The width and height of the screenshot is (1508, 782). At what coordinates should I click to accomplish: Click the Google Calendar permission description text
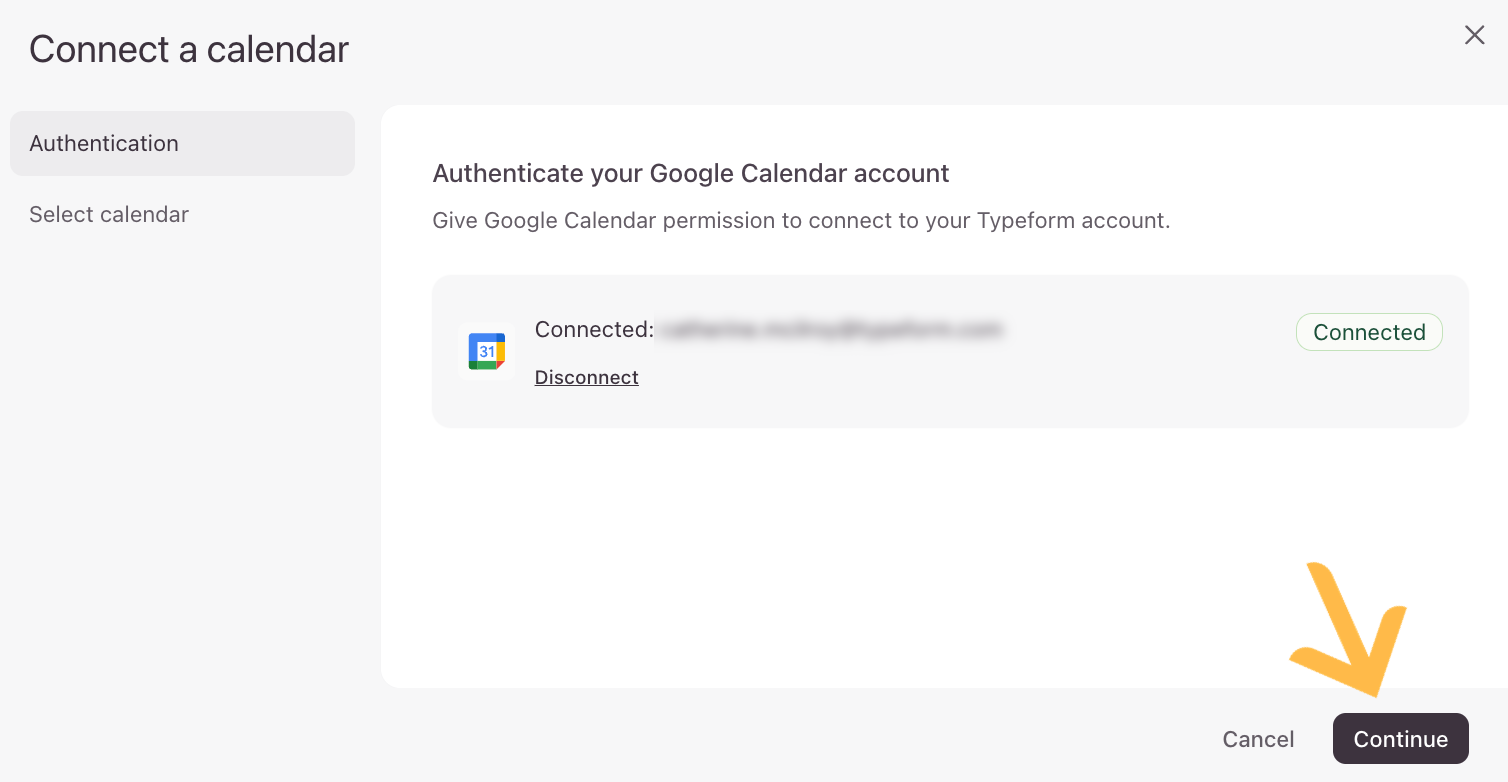click(800, 220)
